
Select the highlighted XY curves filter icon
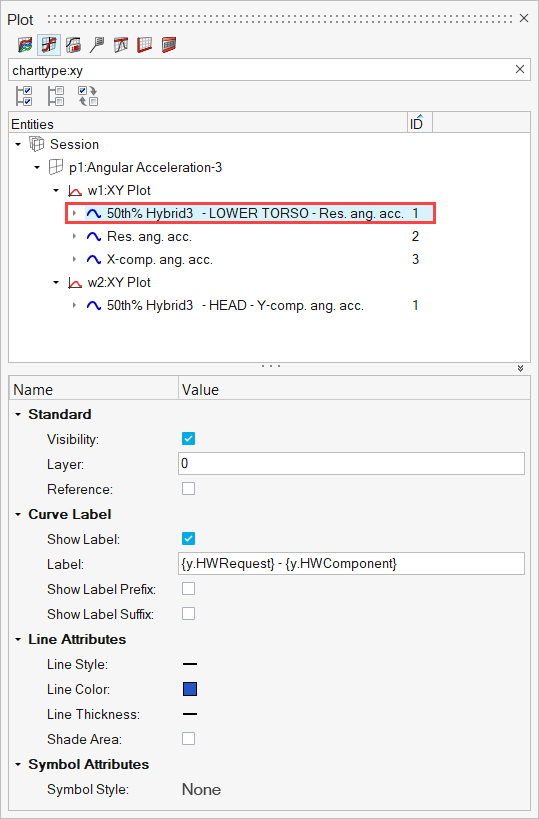49,45
